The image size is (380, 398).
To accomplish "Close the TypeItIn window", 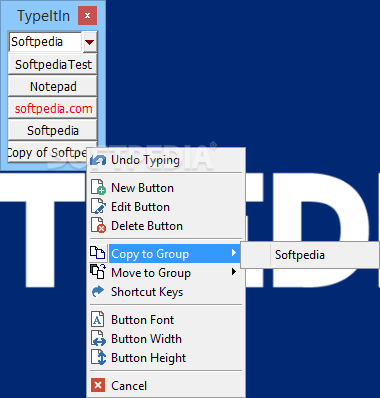I will [x=87, y=15].
